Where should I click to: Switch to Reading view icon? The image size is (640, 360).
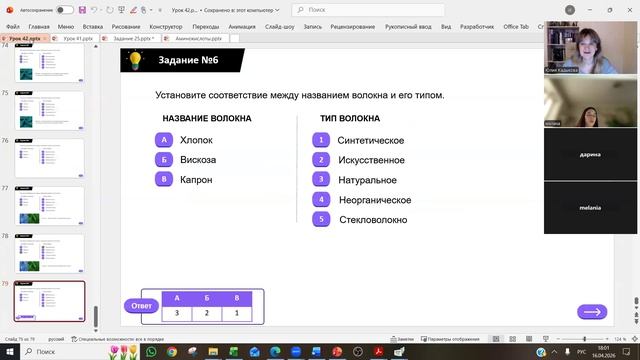tap(529, 339)
